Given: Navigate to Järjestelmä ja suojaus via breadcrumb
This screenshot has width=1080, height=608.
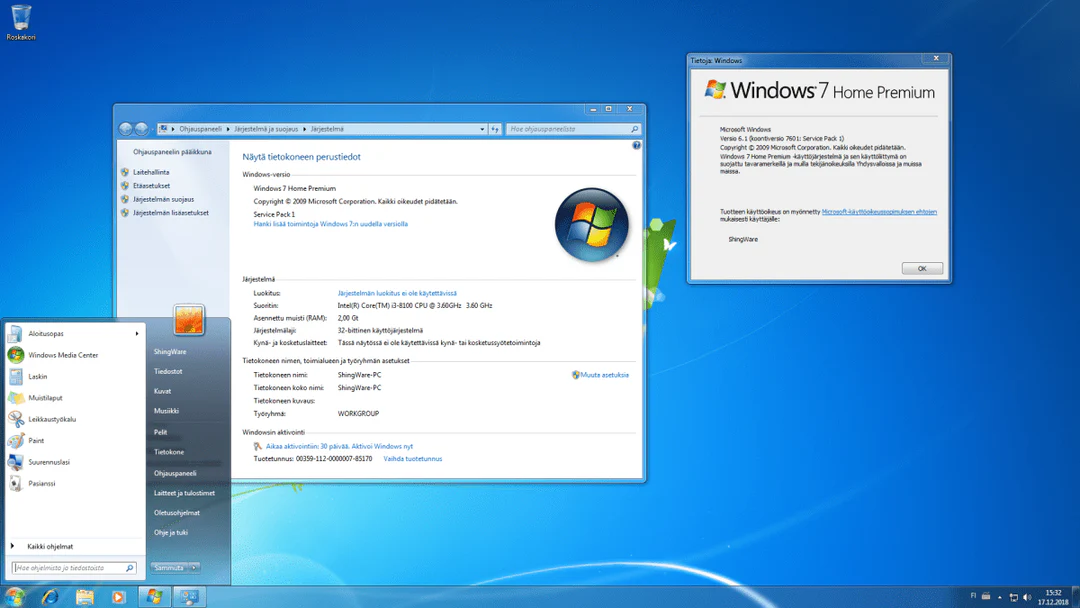Looking at the screenshot, I should click(266, 128).
